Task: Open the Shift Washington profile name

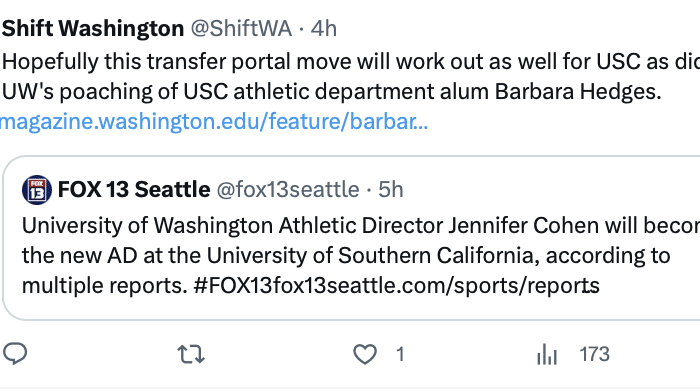Action: click(93, 29)
